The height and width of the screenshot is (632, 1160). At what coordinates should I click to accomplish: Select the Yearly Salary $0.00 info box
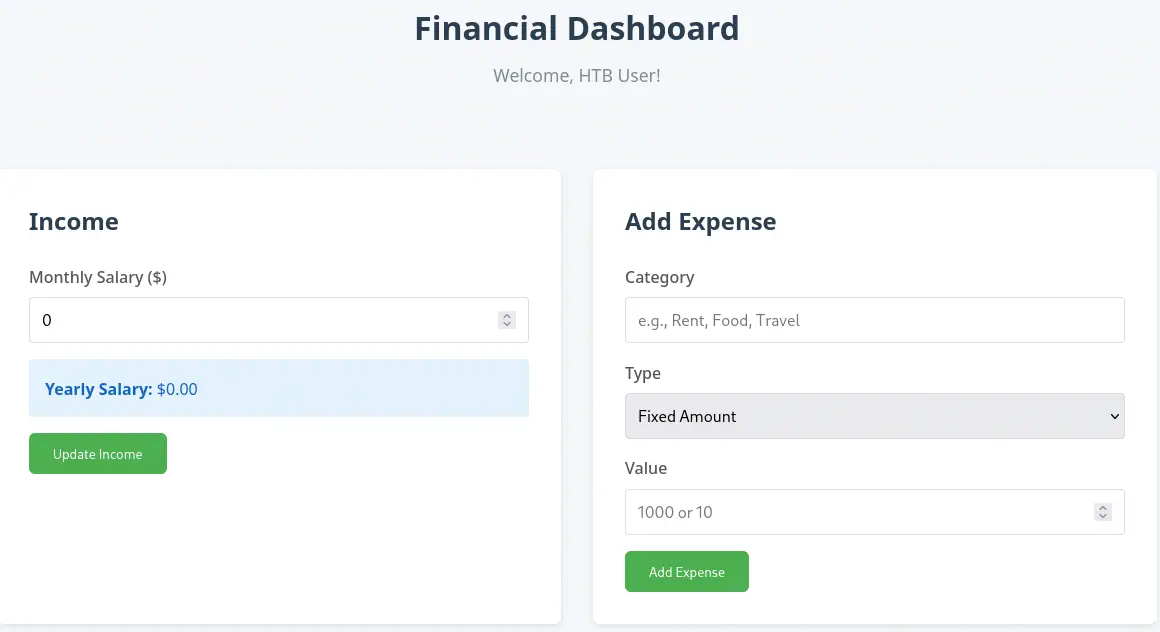(x=278, y=389)
